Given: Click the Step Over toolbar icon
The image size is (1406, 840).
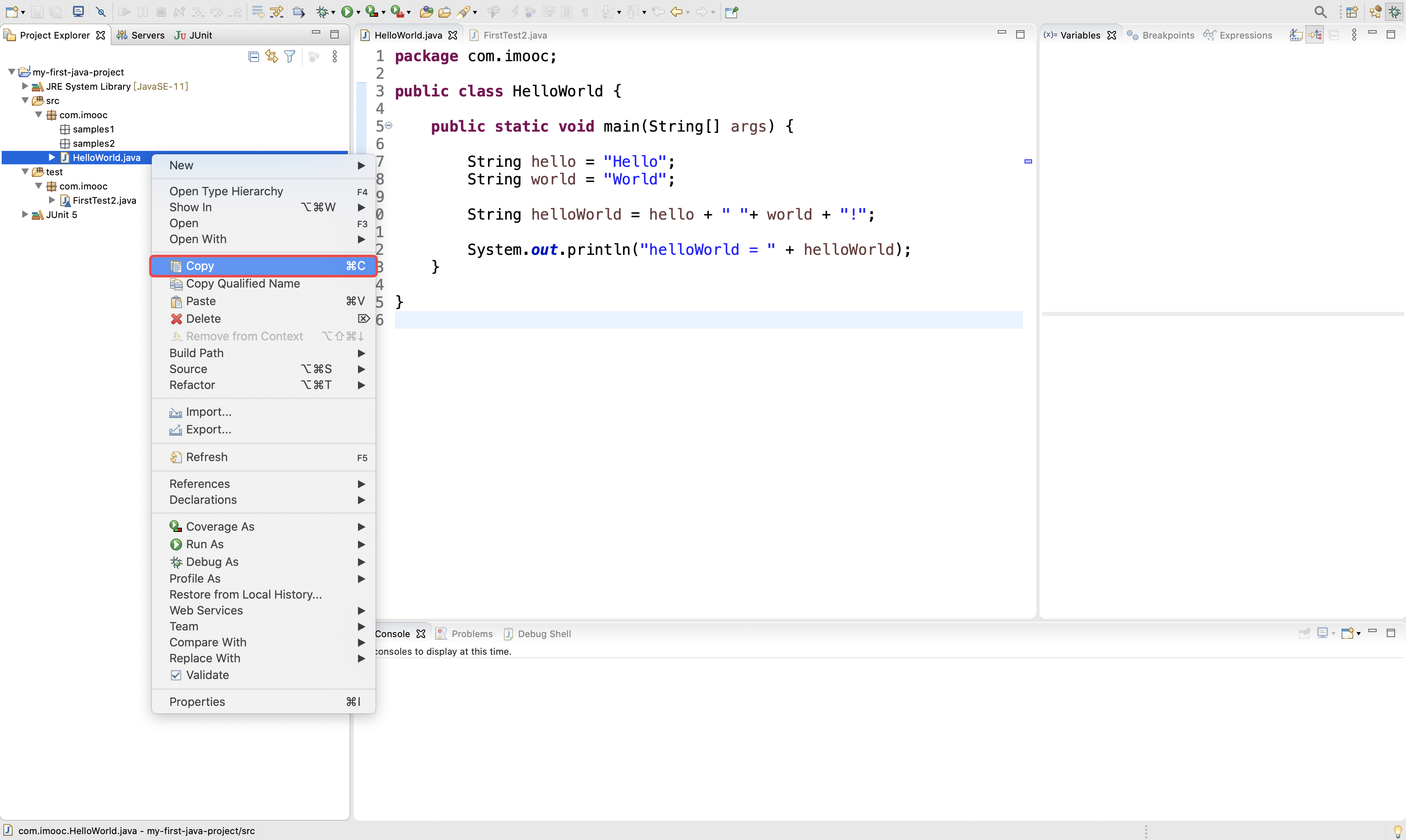Looking at the screenshot, I should 217,12.
